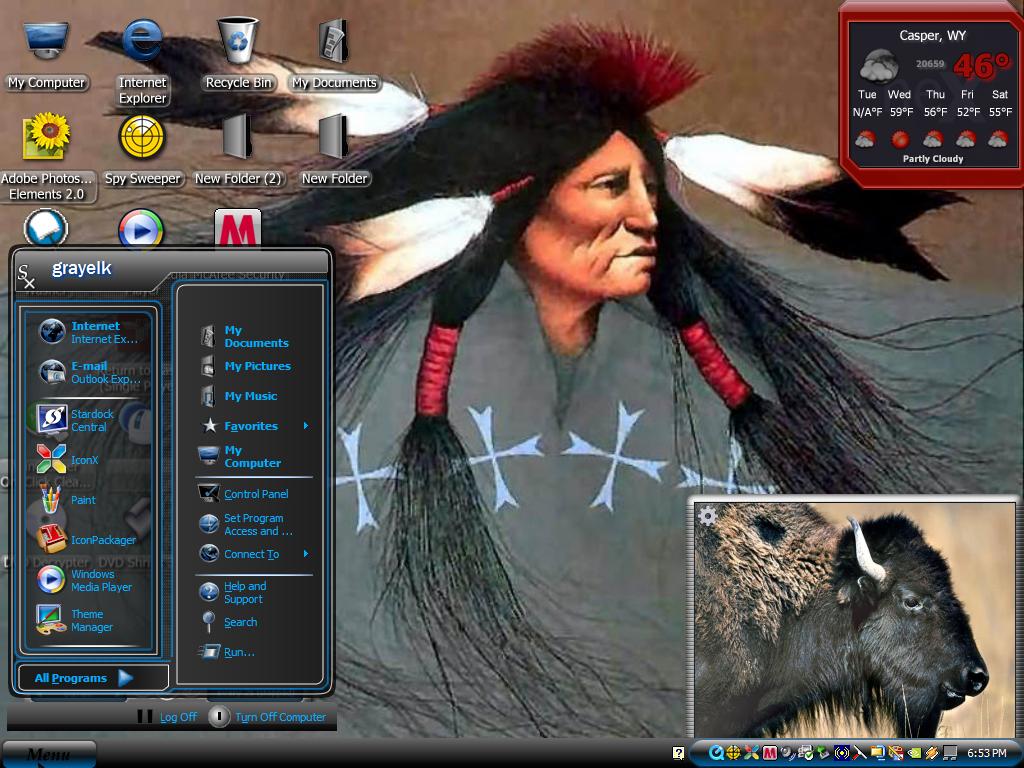The height and width of the screenshot is (768, 1024).
Task: Click the McAfee icon in system tray
Action: coord(770,753)
